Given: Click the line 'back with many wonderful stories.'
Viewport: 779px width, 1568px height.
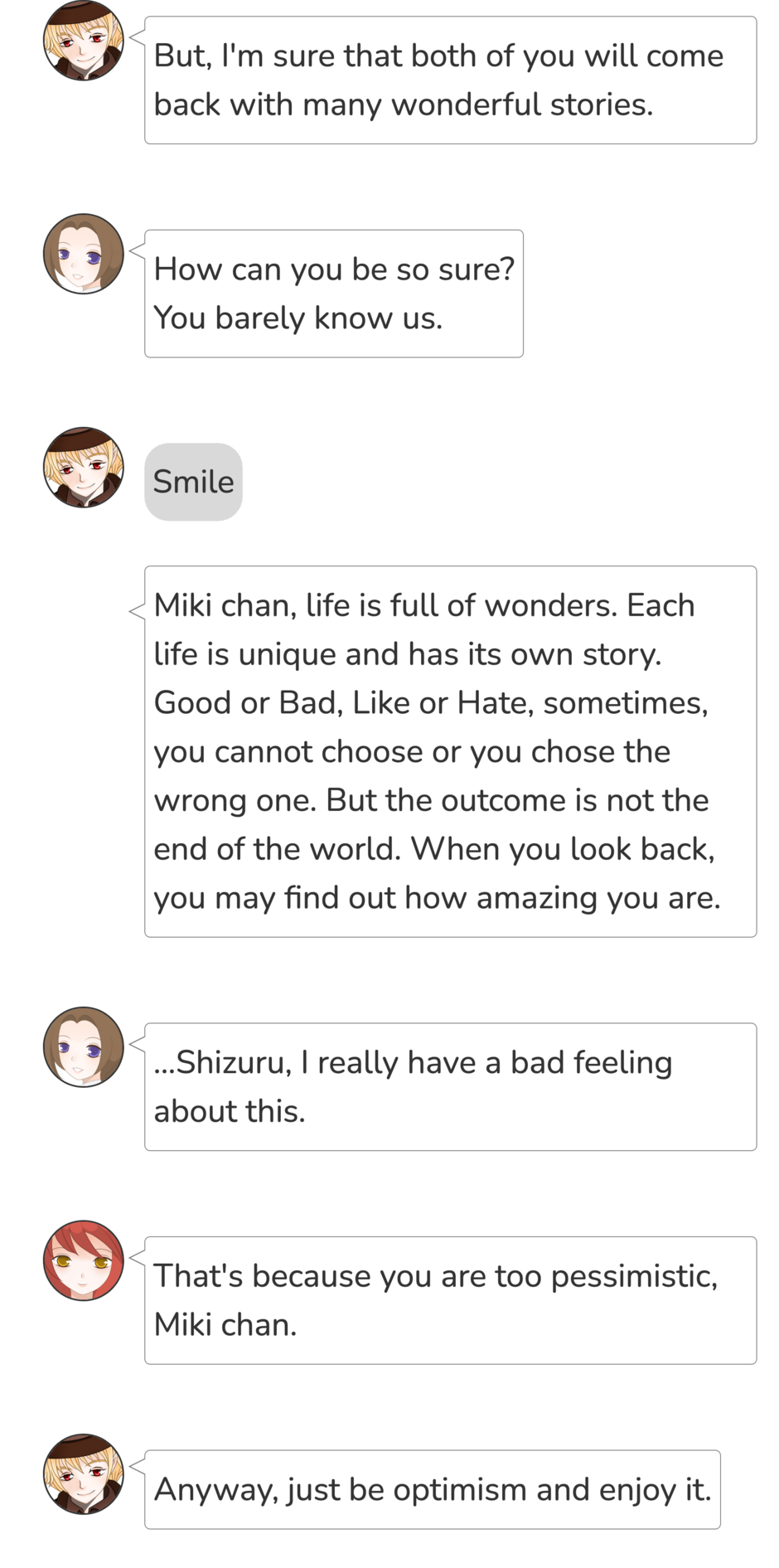Looking at the screenshot, I should 404,105.
